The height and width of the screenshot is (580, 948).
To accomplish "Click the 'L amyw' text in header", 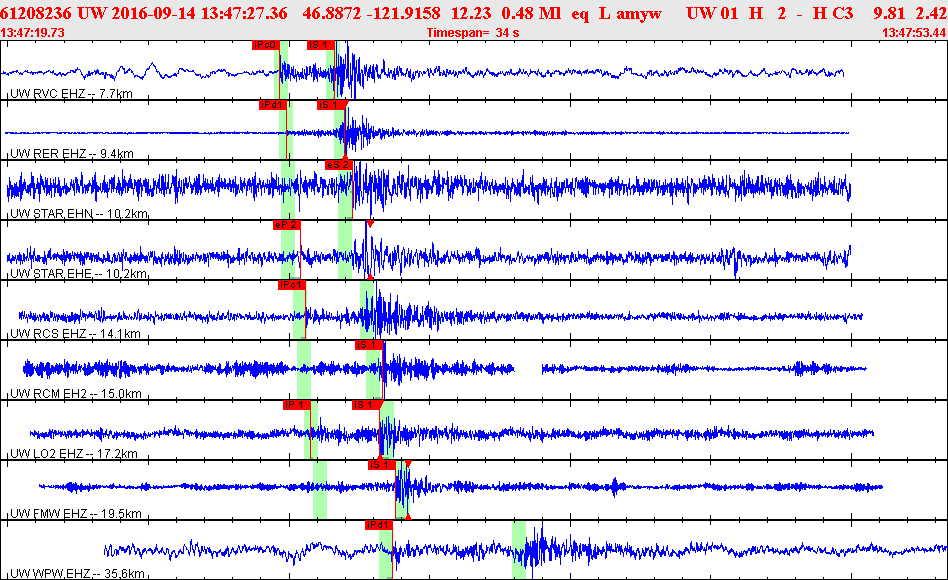I will (x=630, y=13).
